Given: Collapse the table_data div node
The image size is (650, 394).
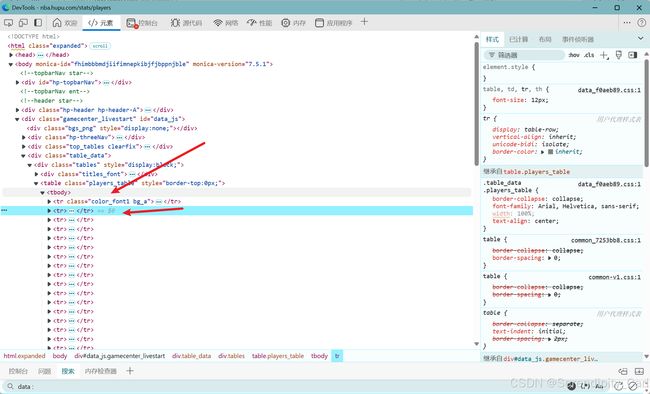Looking at the screenshot, I should [24, 156].
